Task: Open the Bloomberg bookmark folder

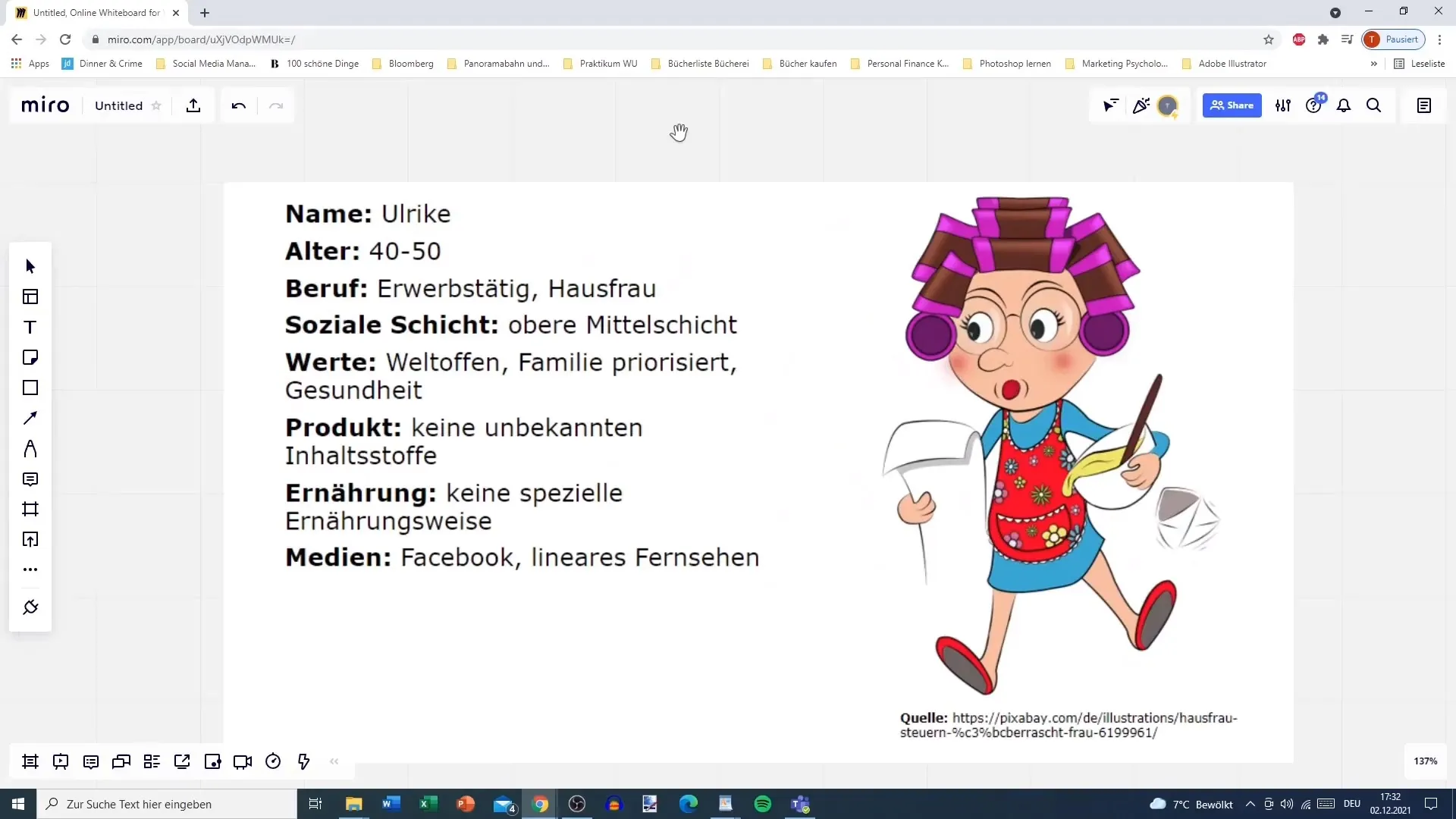Action: point(403,64)
